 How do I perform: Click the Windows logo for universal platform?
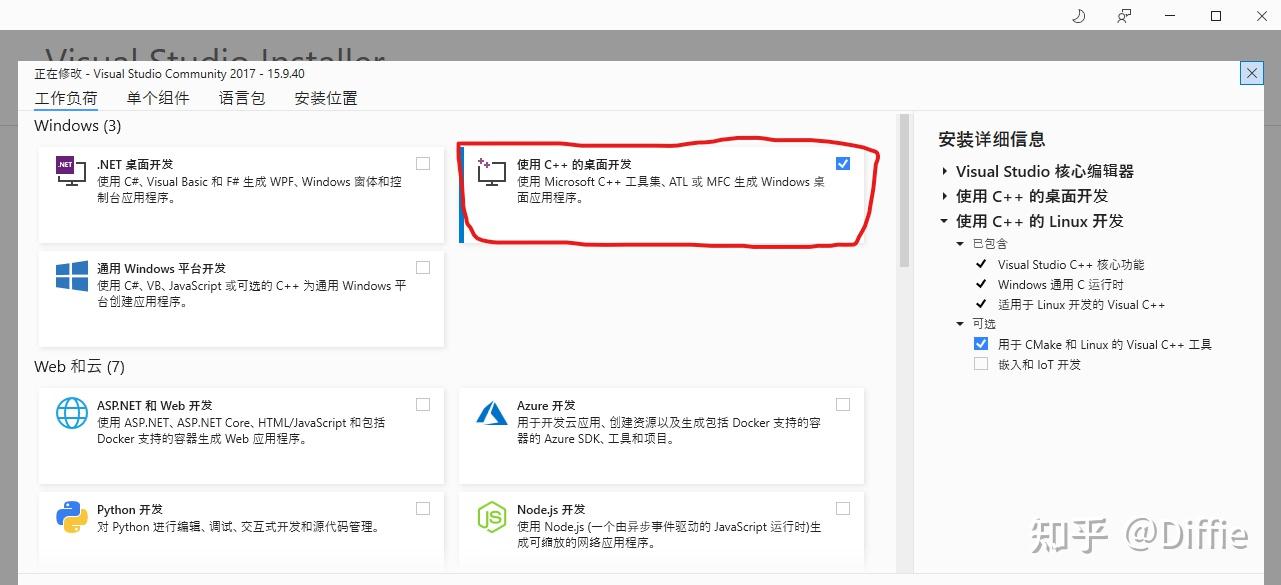click(72, 277)
